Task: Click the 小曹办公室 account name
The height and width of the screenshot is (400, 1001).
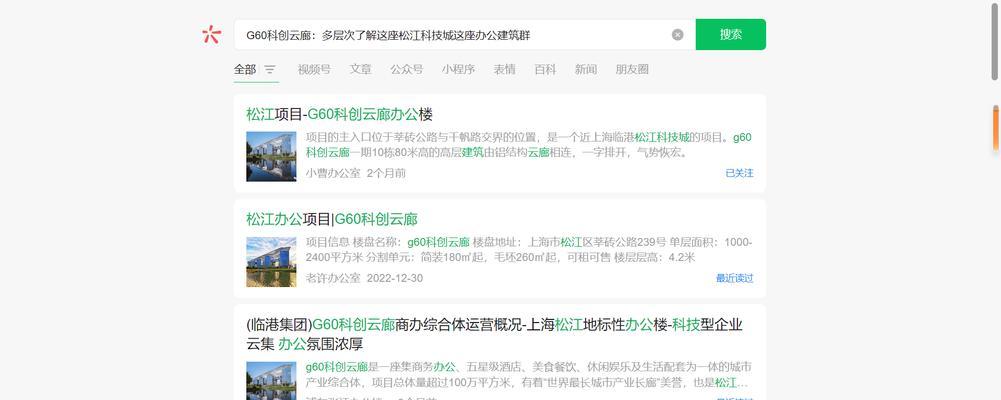Action: point(333,173)
